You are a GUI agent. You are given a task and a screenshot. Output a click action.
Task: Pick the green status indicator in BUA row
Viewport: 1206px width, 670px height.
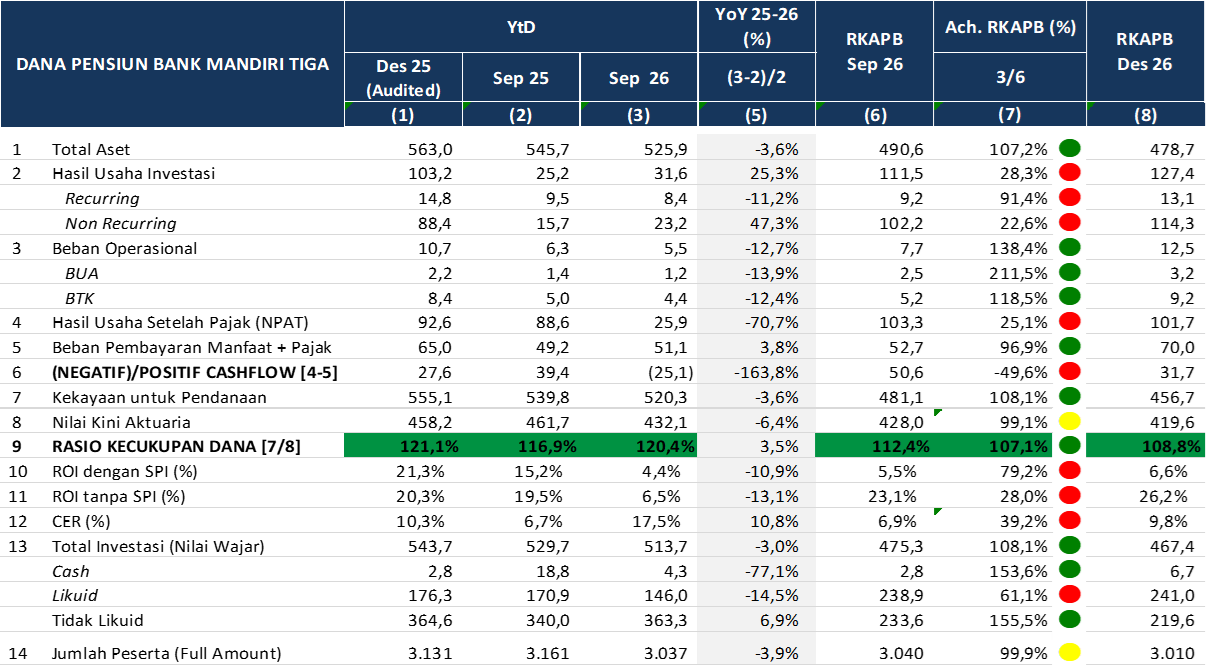pyautogui.click(x=1069, y=272)
